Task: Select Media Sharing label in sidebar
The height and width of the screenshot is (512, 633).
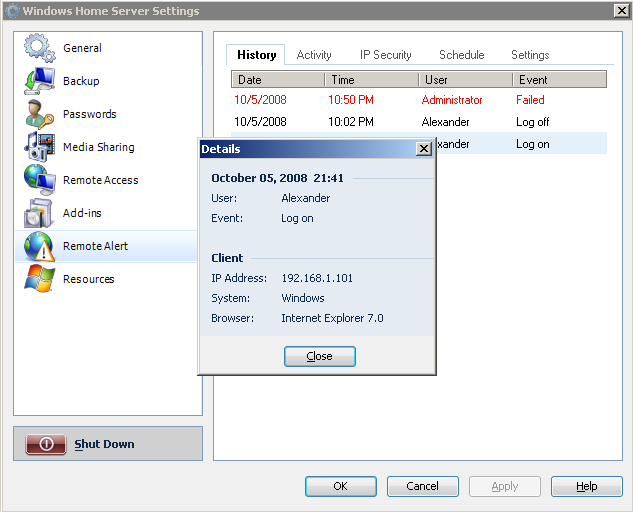Action: 99,147
